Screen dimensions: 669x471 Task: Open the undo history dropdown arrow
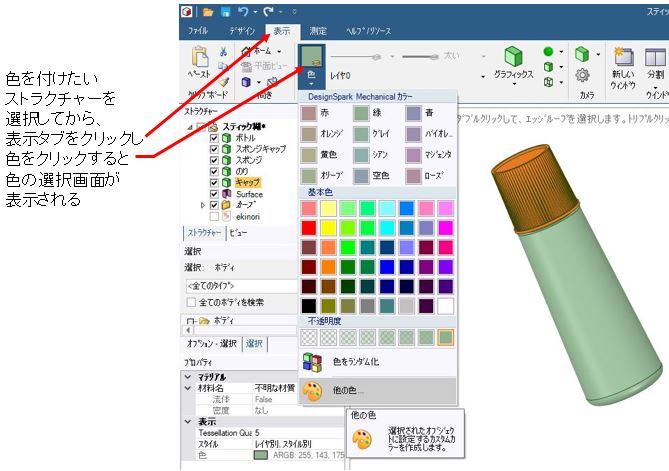coord(255,12)
